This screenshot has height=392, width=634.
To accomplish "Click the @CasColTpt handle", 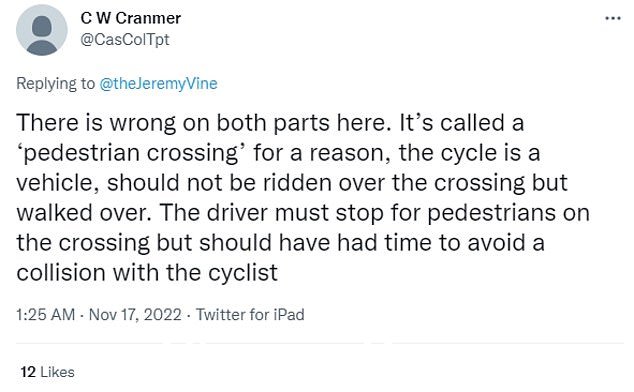I will (x=125, y=40).
